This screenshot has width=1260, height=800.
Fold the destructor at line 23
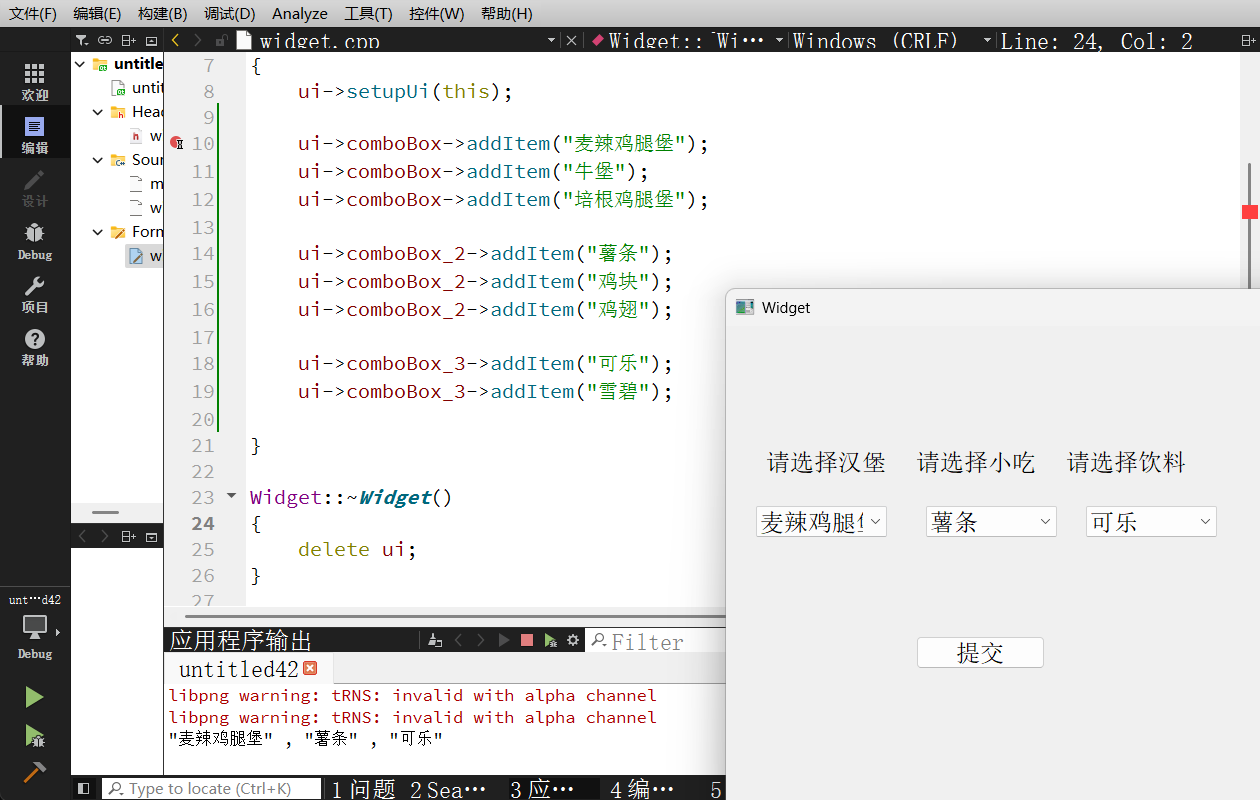(x=232, y=496)
